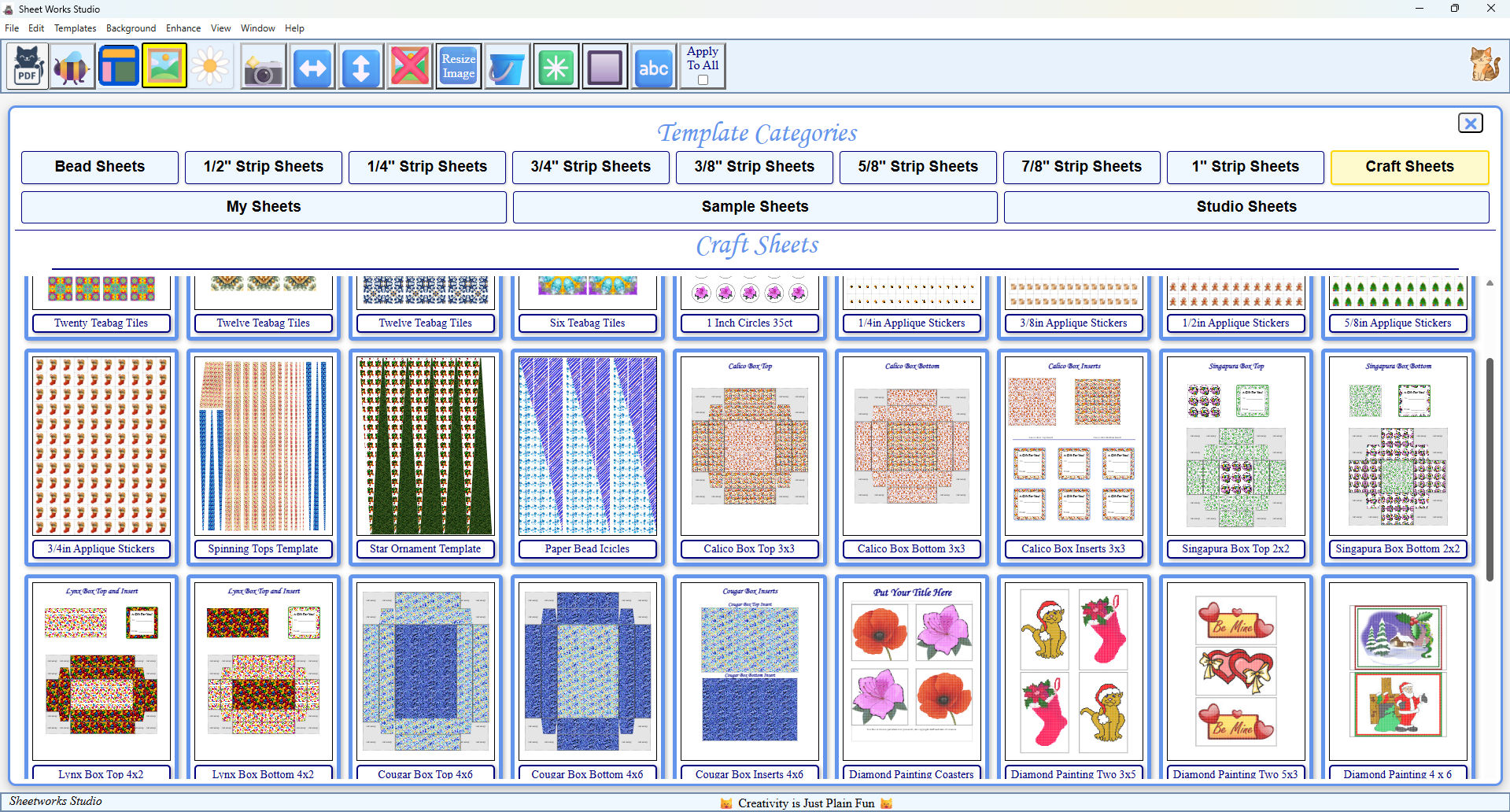
Task: Delete the image with the red X tool
Action: click(x=409, y=66)
